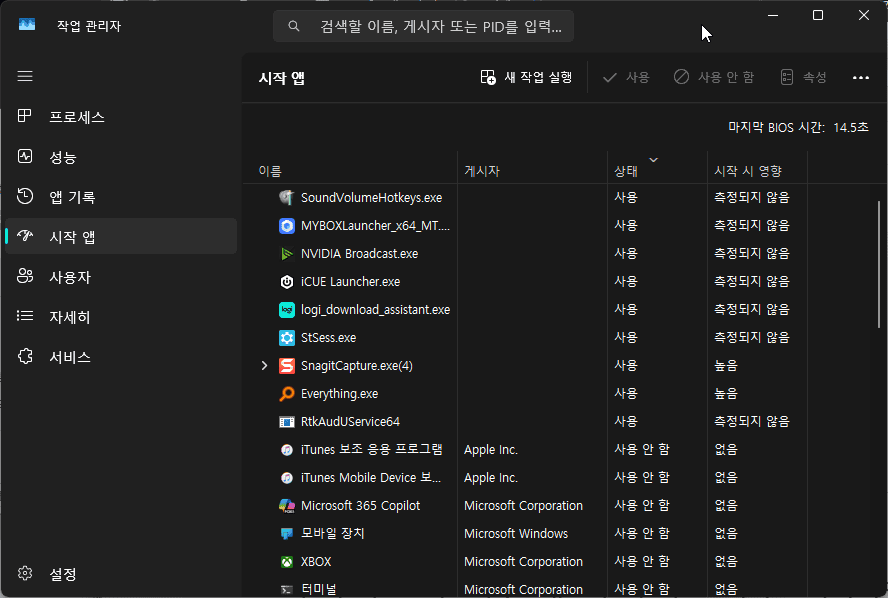Click Microsoft Windows publisher of 모바일 장치
888x598 pixels.
point(516,533)
